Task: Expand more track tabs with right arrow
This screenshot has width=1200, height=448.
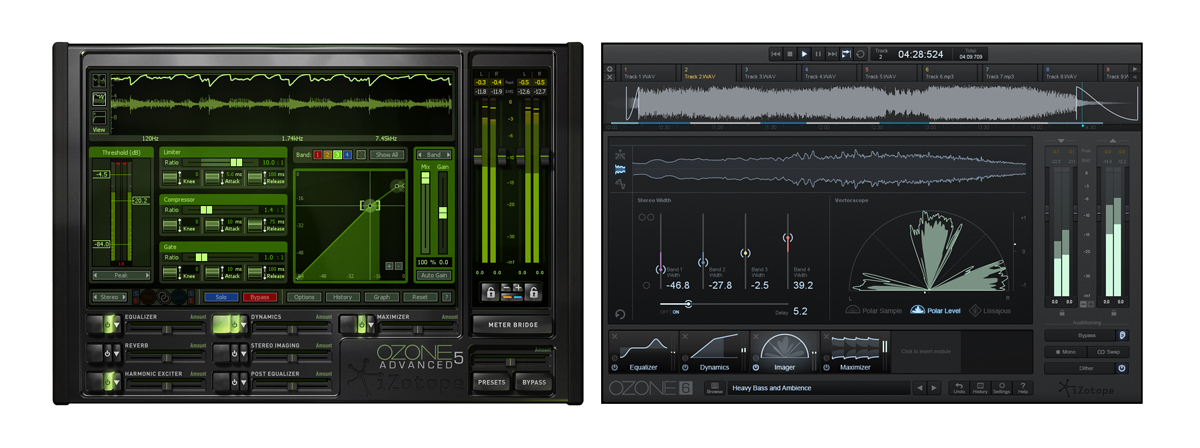Action: [1134, 69]
